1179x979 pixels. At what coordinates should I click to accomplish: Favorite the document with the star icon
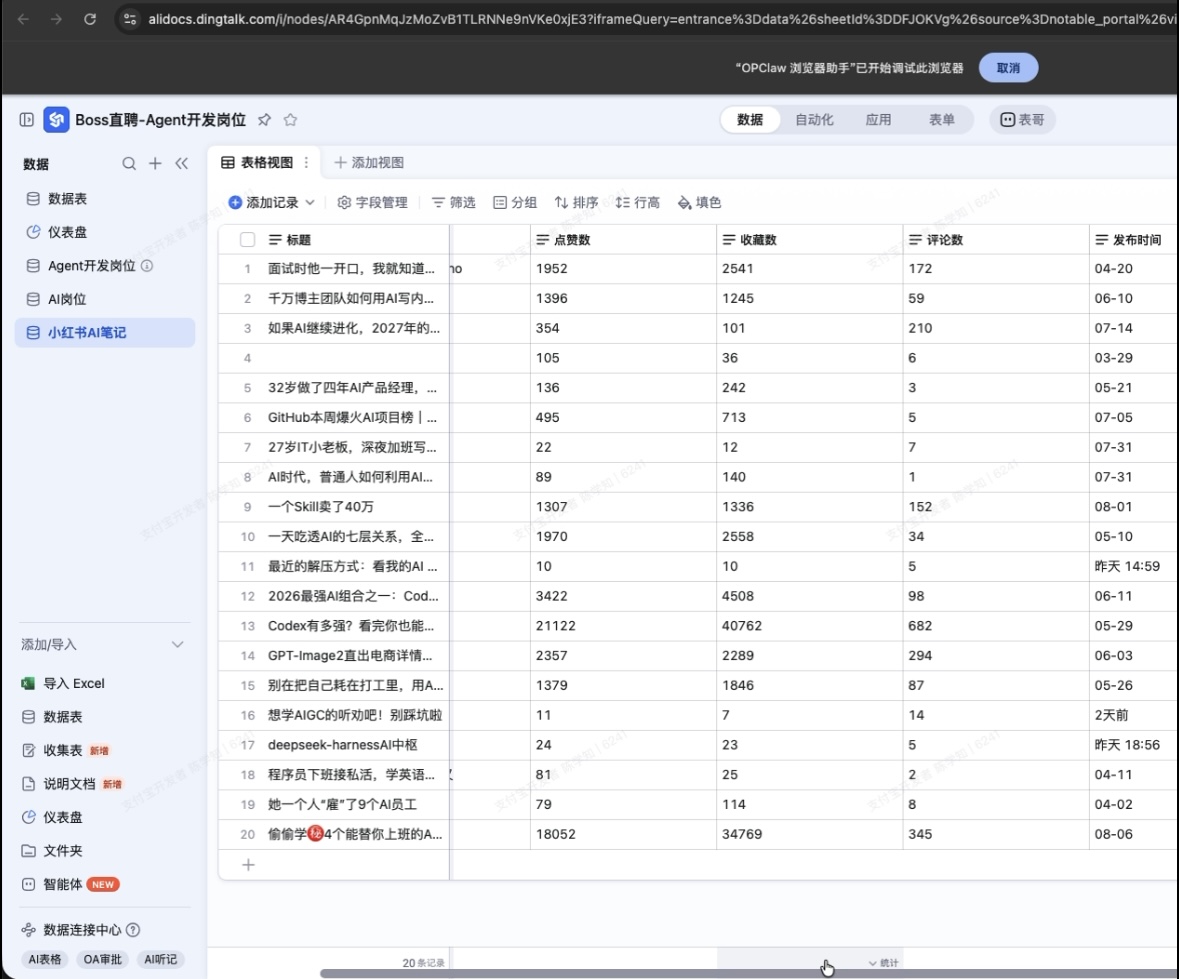pos(290,120)
